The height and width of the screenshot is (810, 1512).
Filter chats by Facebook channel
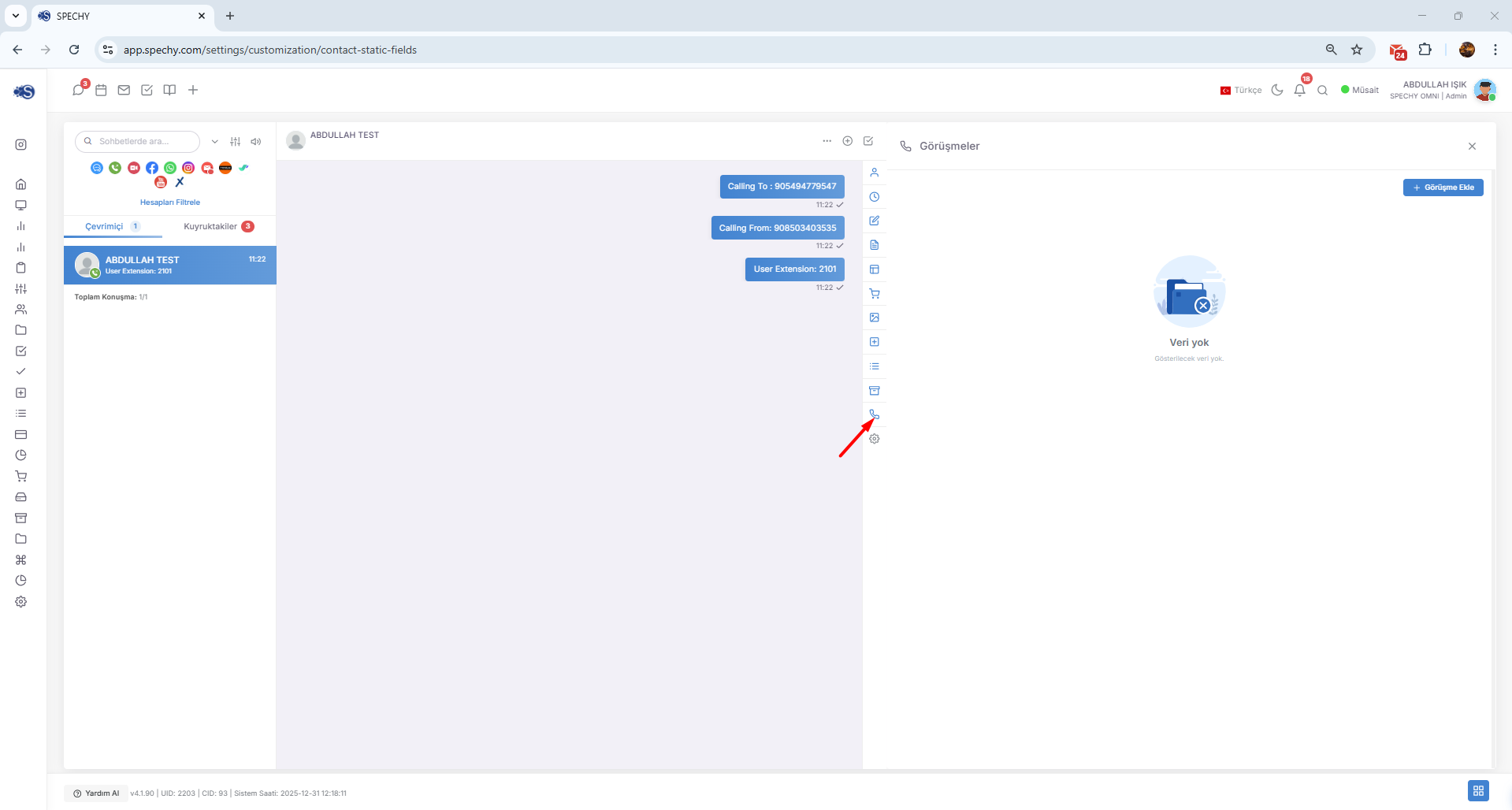click(x=152, y=168)
